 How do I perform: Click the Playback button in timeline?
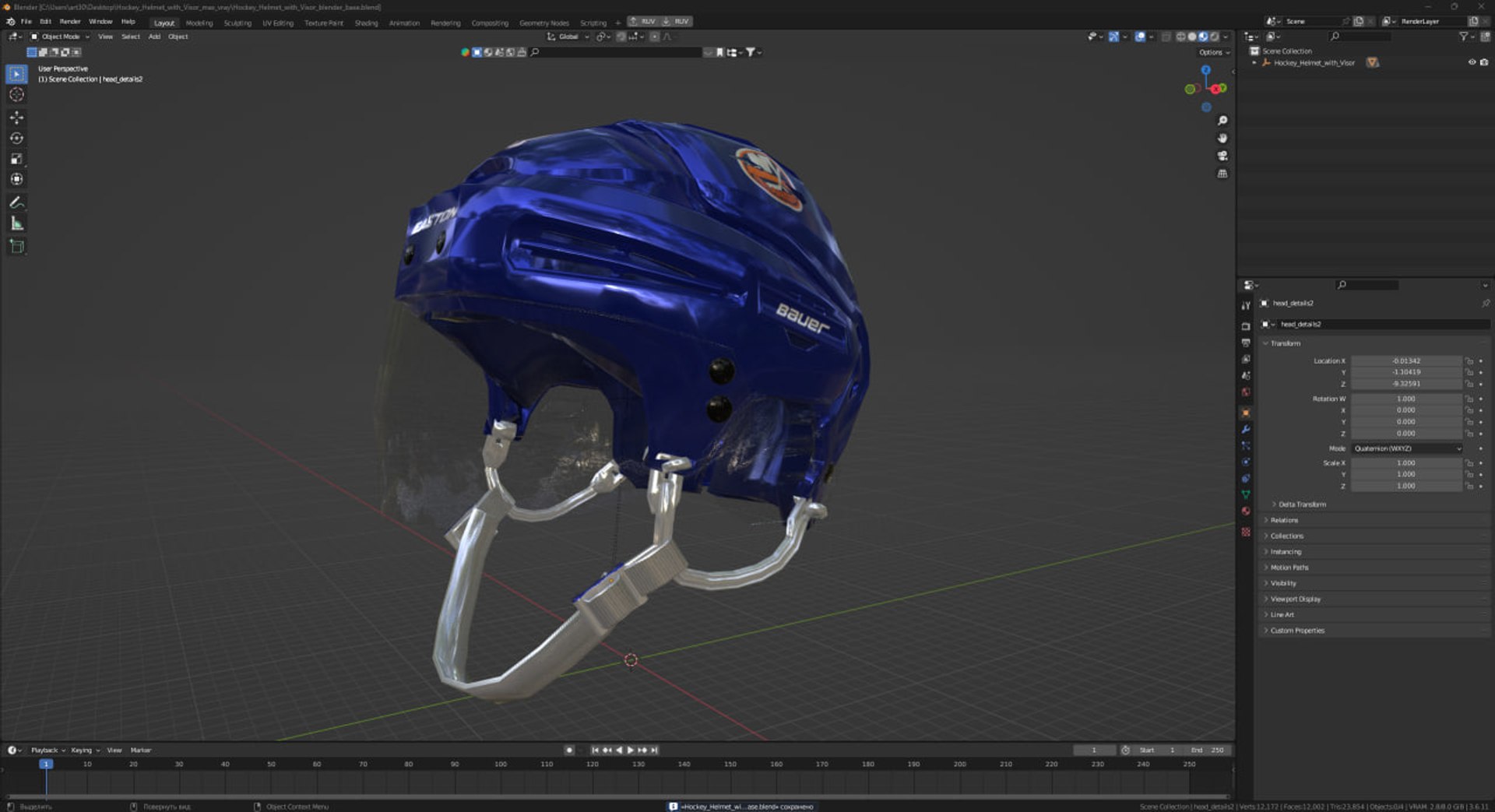pos(47,750)
